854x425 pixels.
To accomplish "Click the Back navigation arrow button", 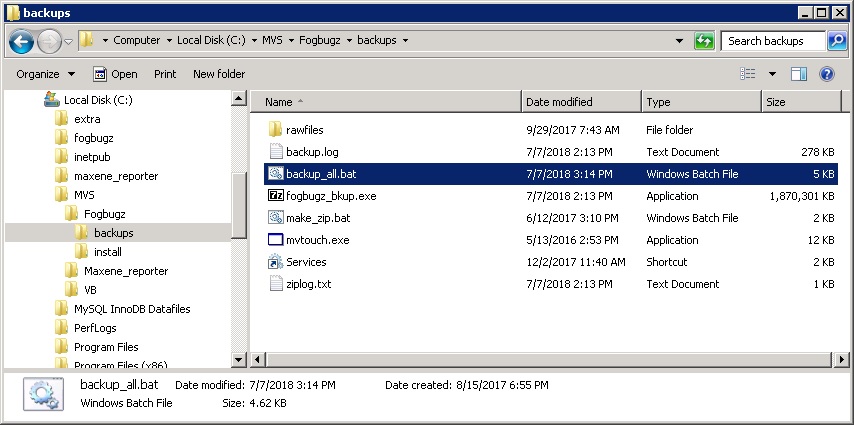I will coord(21,41).
